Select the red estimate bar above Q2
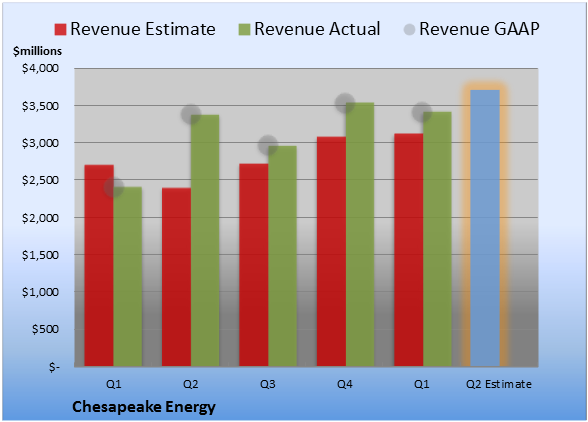Viewport: 588px width, 422px height. (176, 277)
